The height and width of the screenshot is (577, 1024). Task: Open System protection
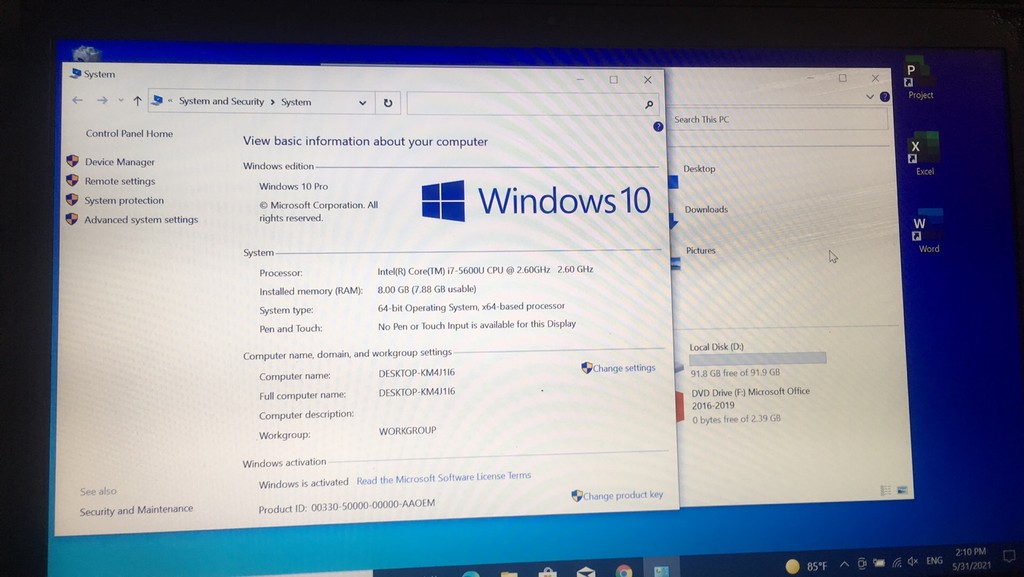coord(123,200)
